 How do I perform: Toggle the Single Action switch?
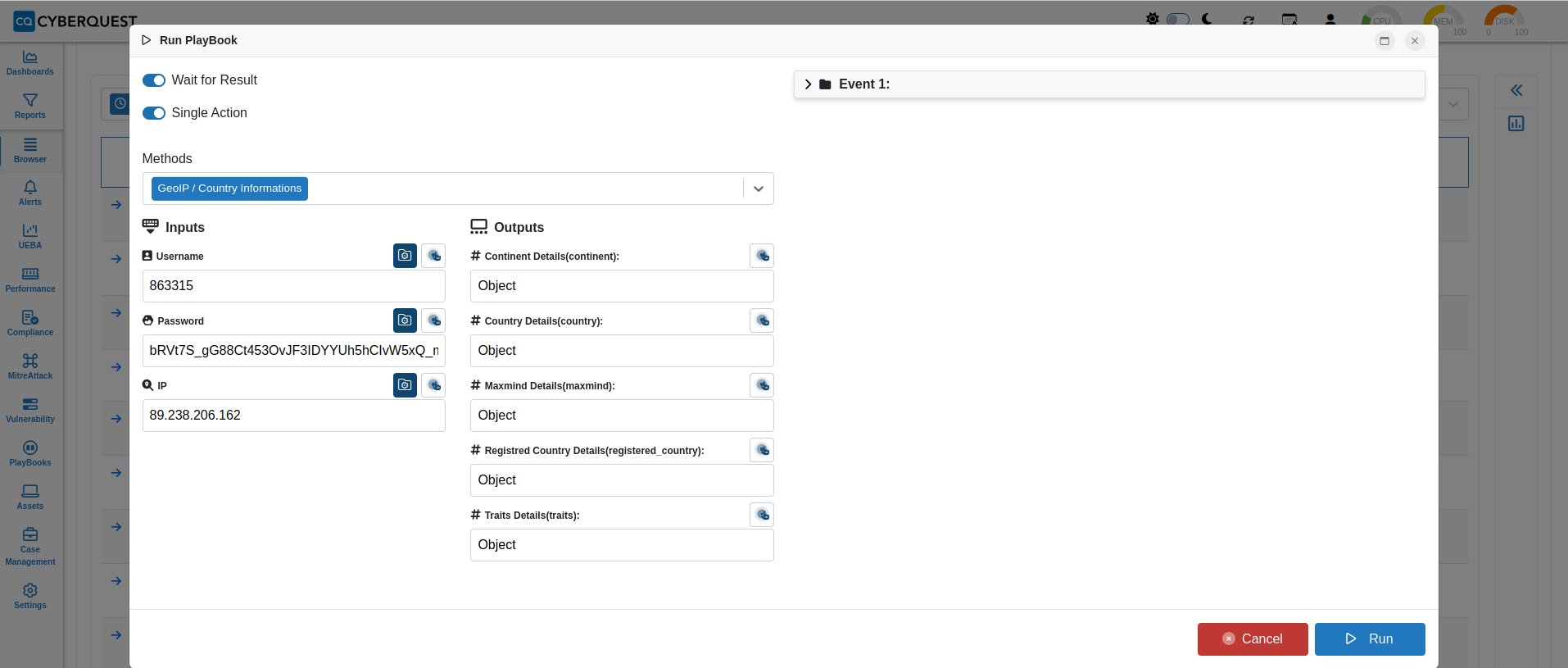tap(154, 113)
